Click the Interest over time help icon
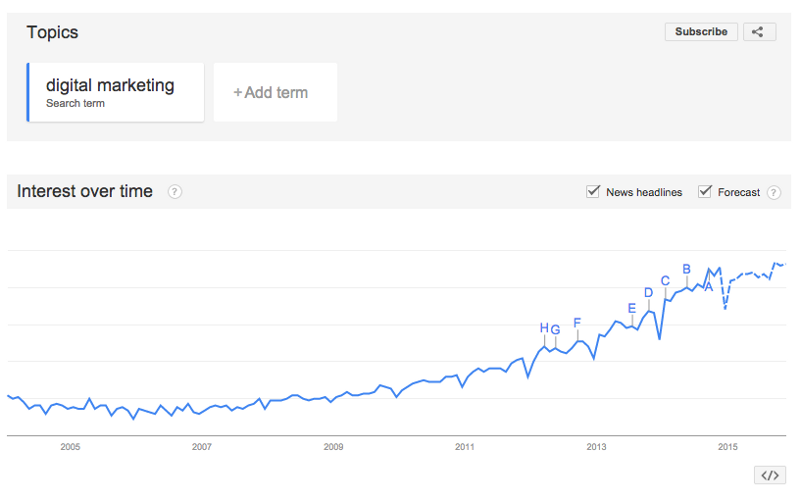This screenshot has width=800, height=501. point(175,192)
